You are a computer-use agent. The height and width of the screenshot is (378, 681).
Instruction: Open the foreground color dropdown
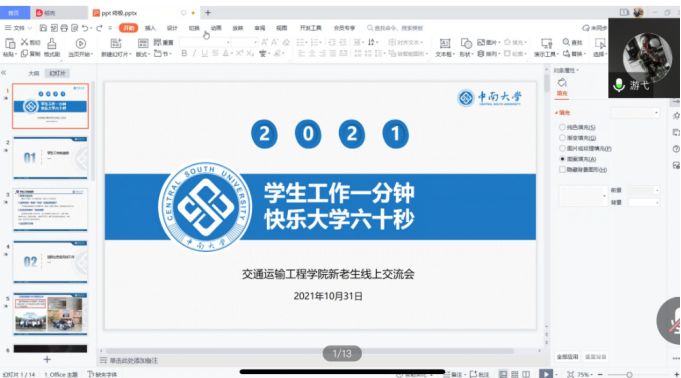[x=644, y=190]
